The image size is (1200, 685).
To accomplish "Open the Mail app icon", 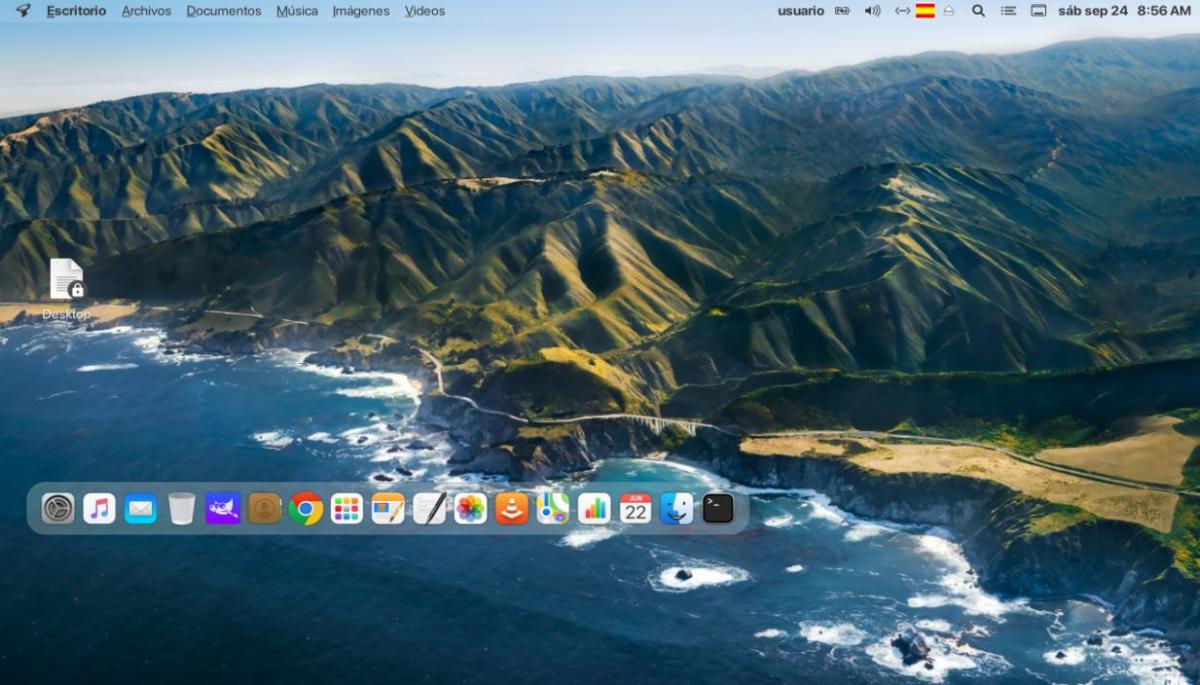I will 140,509.
